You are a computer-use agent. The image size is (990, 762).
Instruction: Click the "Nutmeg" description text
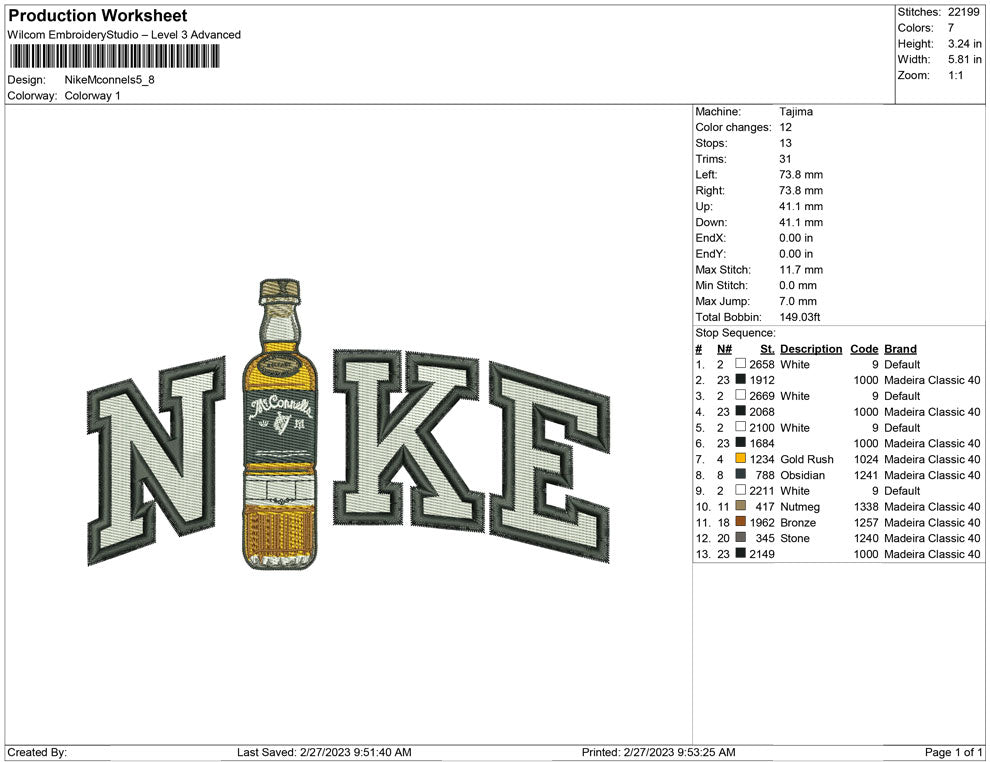click(x=800, y=506)
